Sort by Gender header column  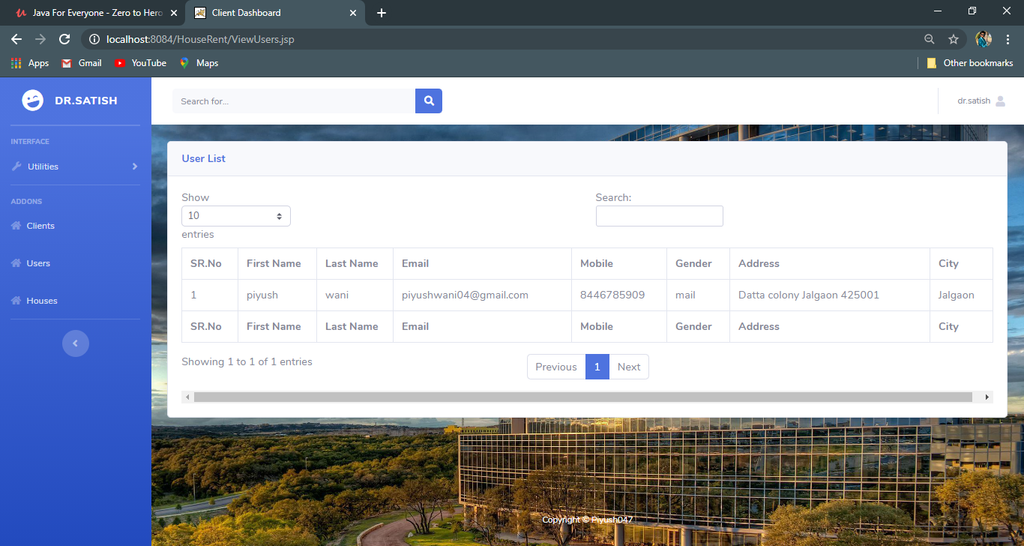click(x=697, y=264)
